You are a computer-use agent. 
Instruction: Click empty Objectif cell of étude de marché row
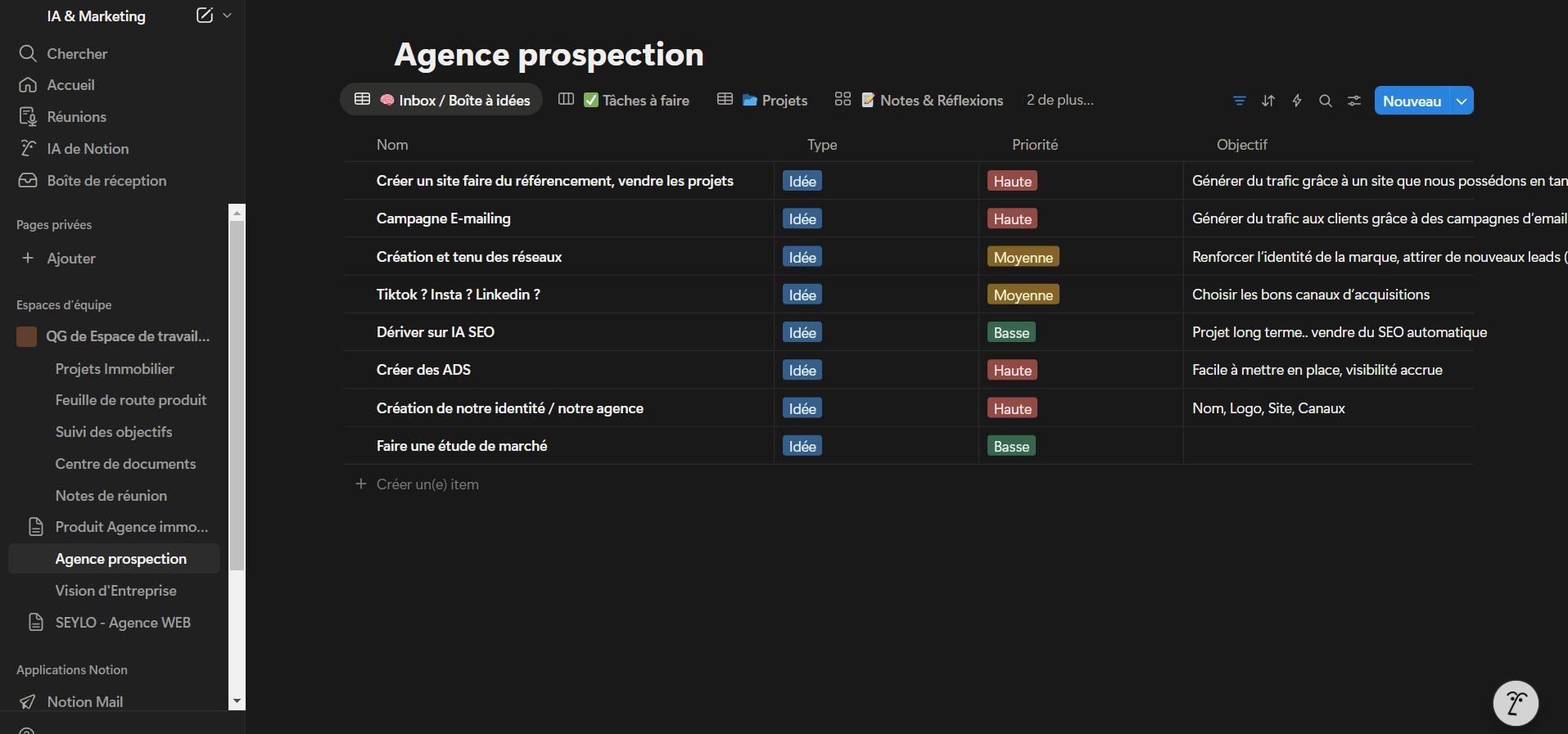coord(1328,446)
